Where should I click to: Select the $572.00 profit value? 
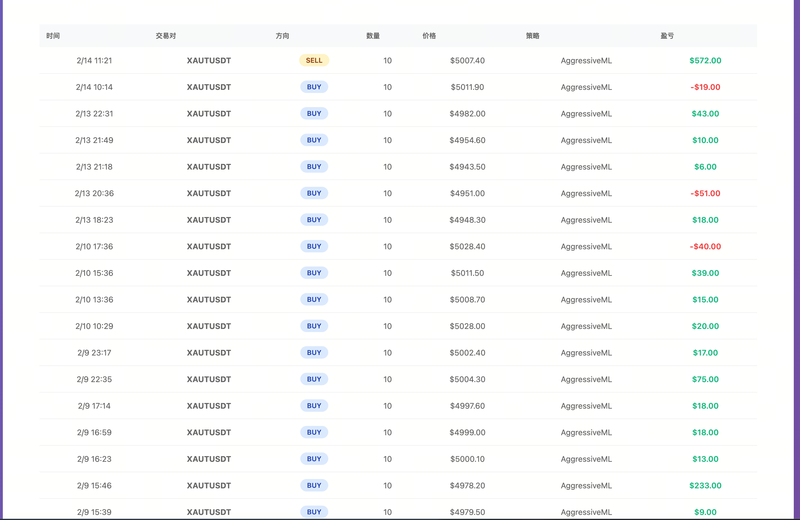pyautogui.click(x=705, y=60)
